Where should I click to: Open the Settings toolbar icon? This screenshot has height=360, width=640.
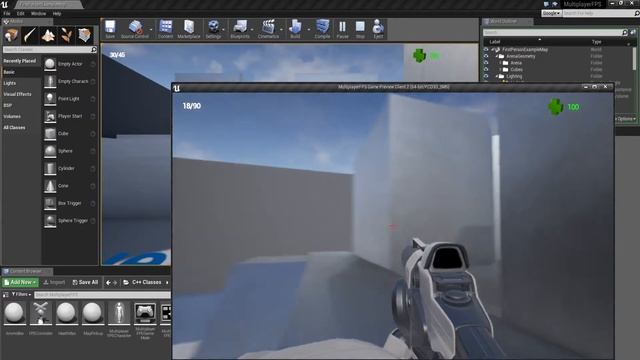[213, 29]
